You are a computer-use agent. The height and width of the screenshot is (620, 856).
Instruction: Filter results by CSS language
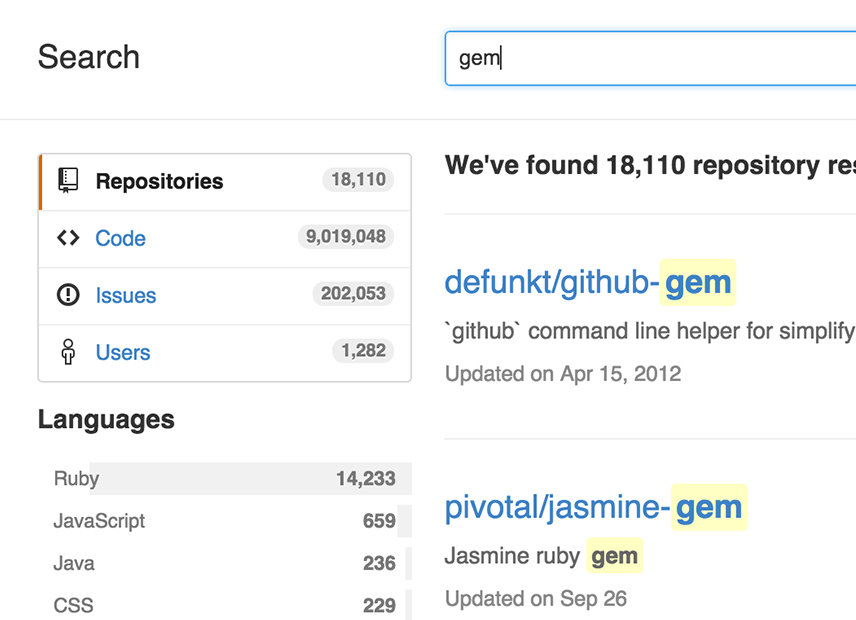224,605
